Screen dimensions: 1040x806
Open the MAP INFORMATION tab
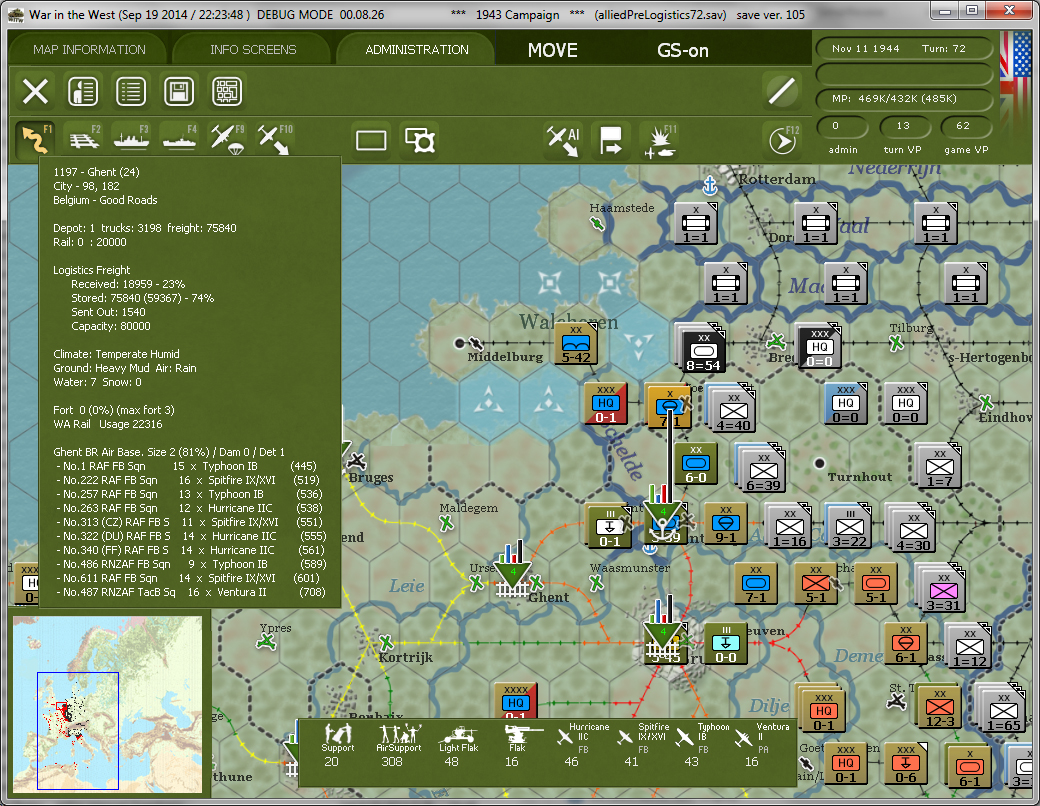90,50
